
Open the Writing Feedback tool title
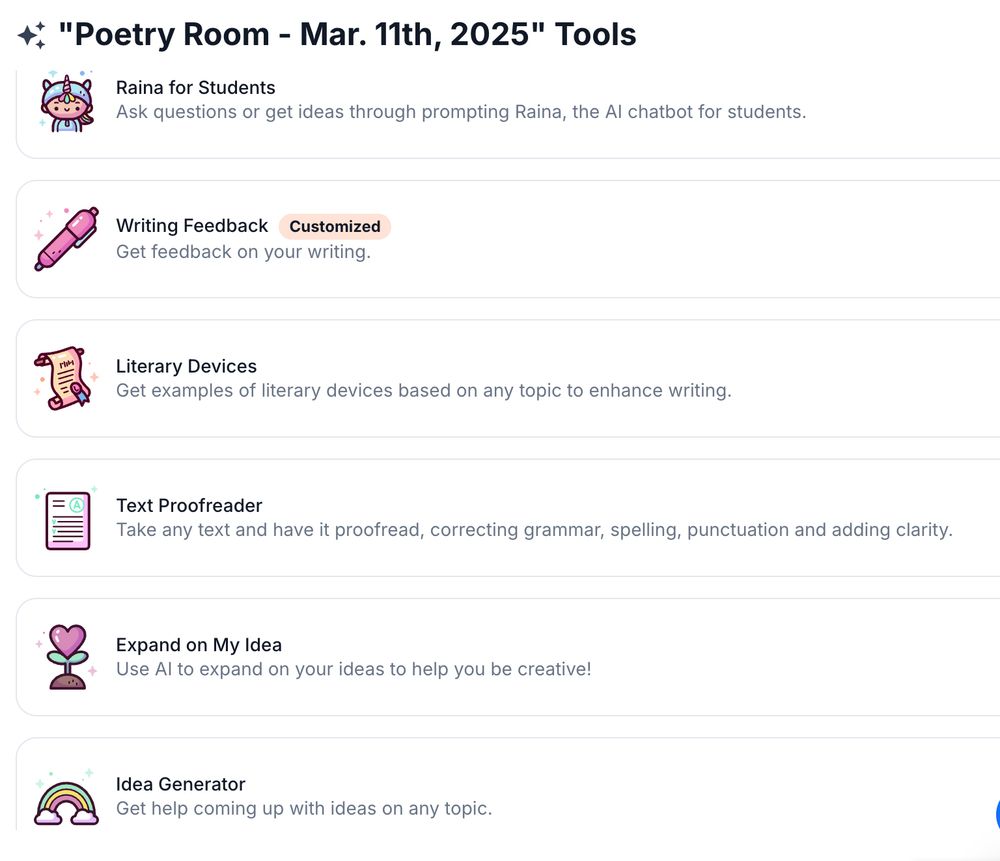(x=192, y=225)
